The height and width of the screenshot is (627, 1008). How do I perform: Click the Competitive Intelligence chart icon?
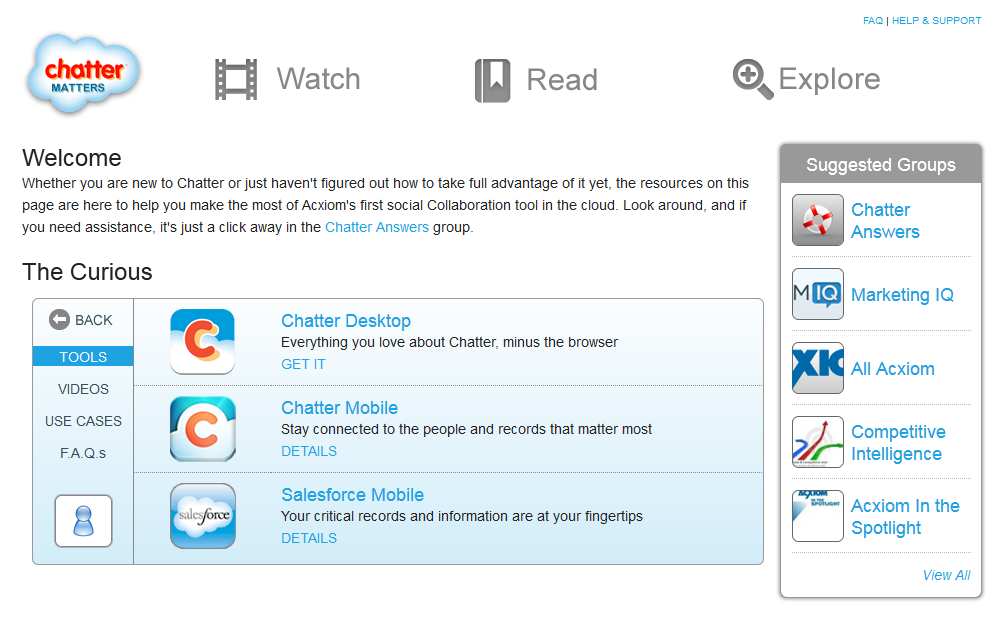pos(818,442)
